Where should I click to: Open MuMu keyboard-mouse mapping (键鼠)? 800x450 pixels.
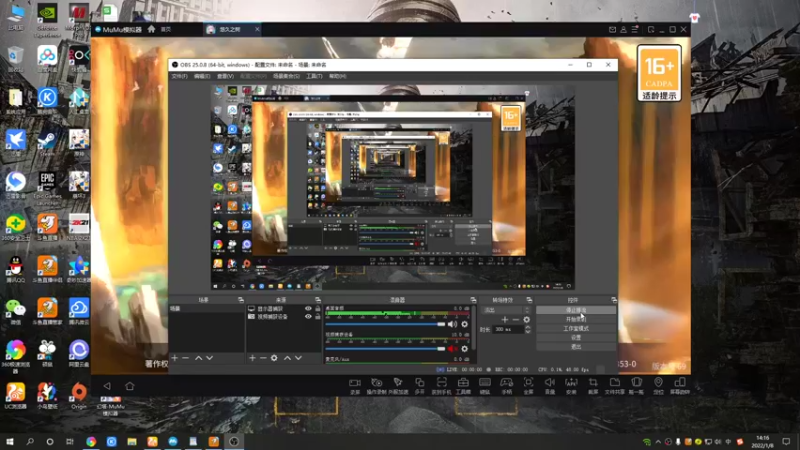tap(485, 386)
